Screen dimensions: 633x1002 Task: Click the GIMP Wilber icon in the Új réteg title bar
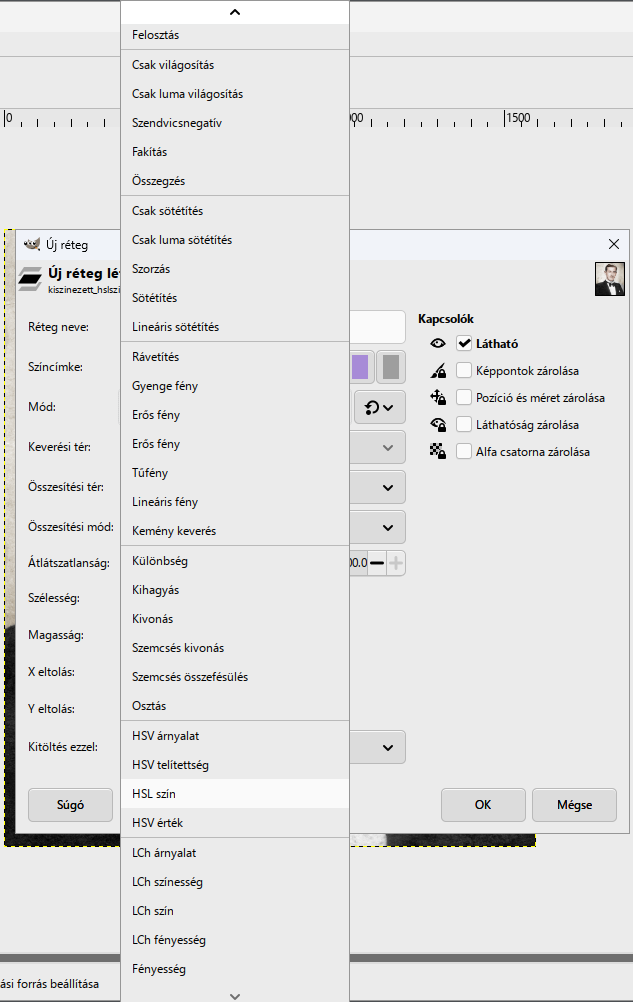(x=31, y=244)
